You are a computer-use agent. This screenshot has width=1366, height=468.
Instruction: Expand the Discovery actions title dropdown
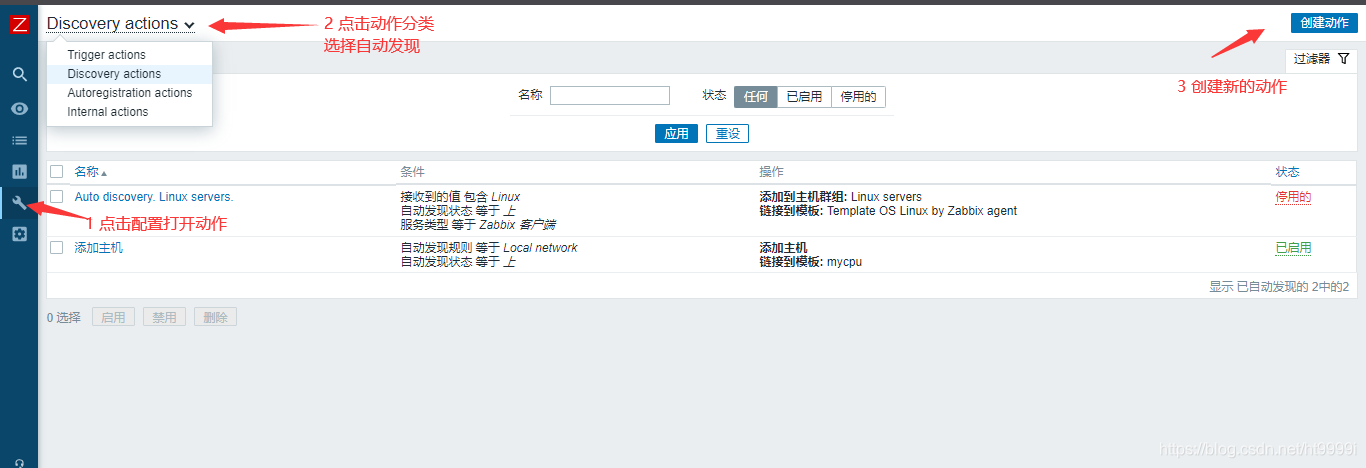(120, 23)
